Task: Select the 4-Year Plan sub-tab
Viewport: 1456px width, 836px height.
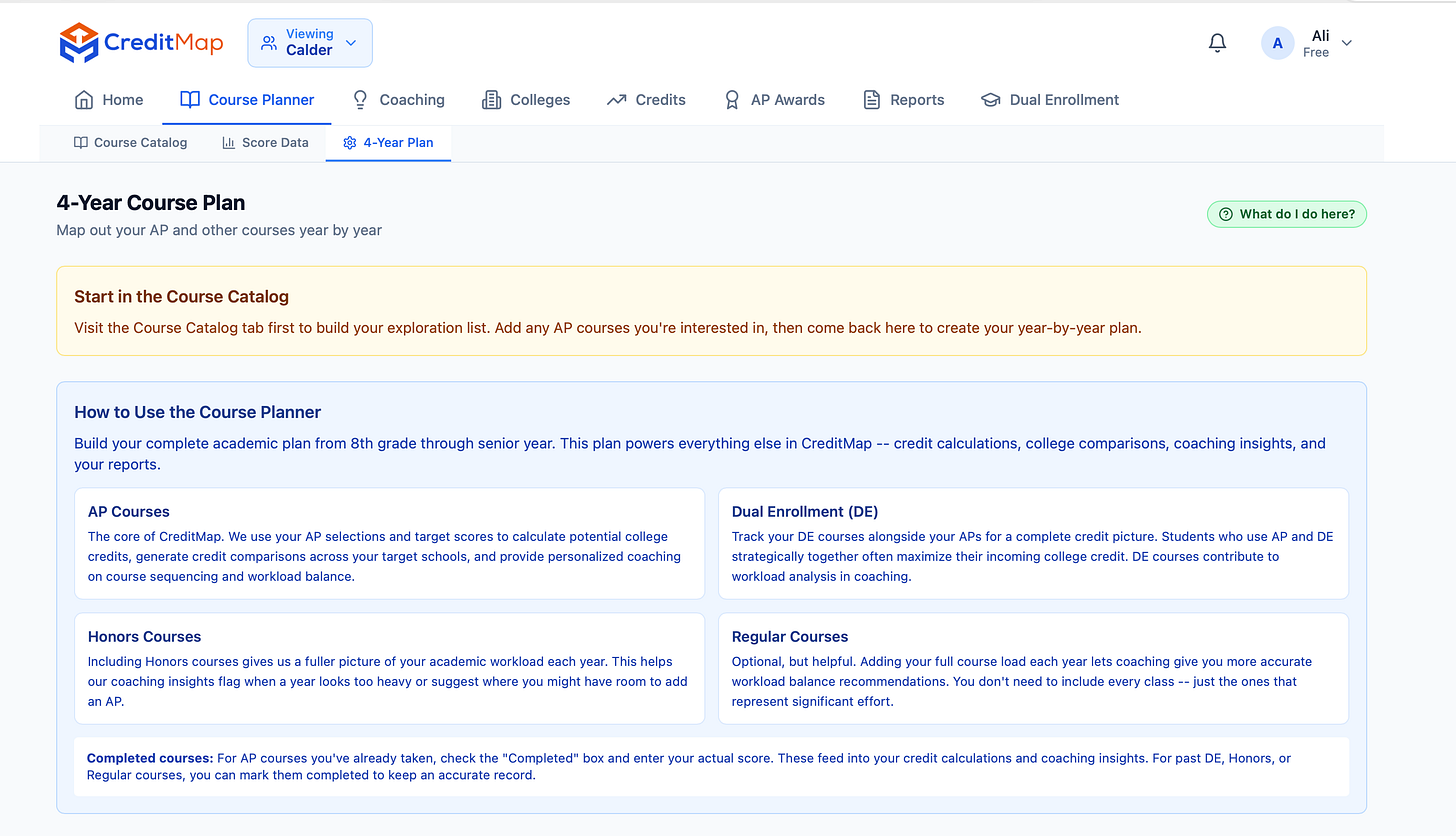Action: 388,143
